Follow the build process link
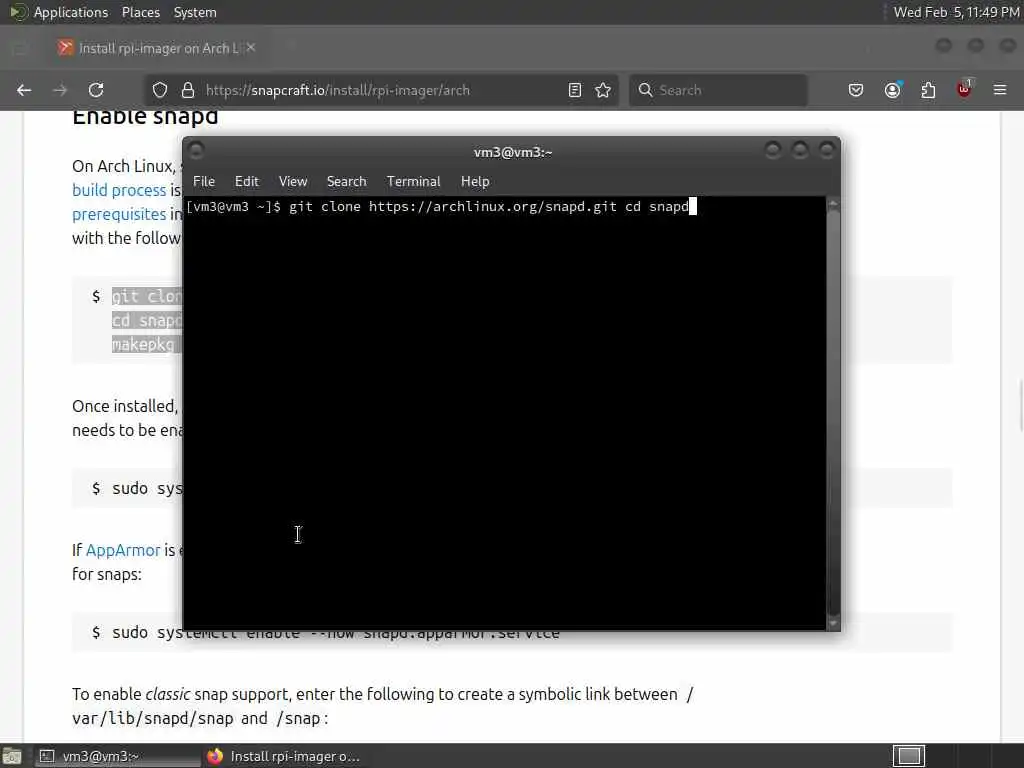1024x768 pixels. pyautogui.click(x=119, y=190)
